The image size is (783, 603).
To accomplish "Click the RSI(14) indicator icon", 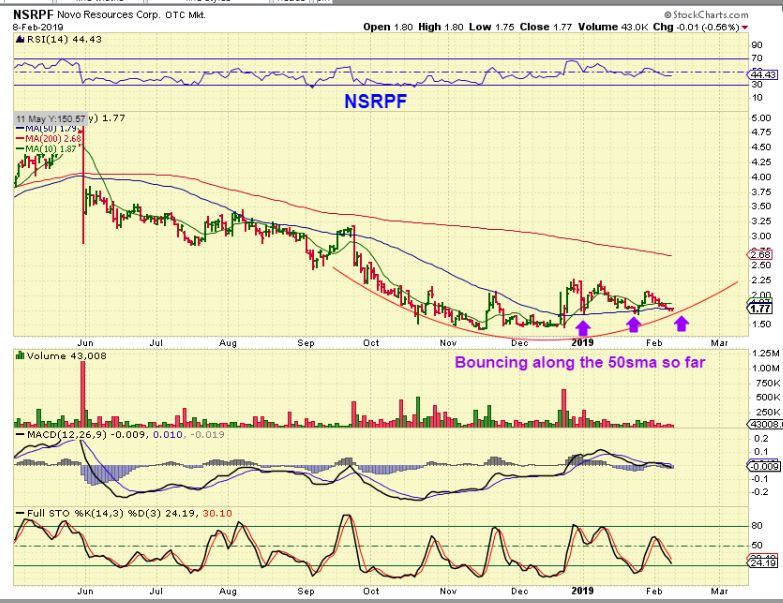I will pos(20,39).
